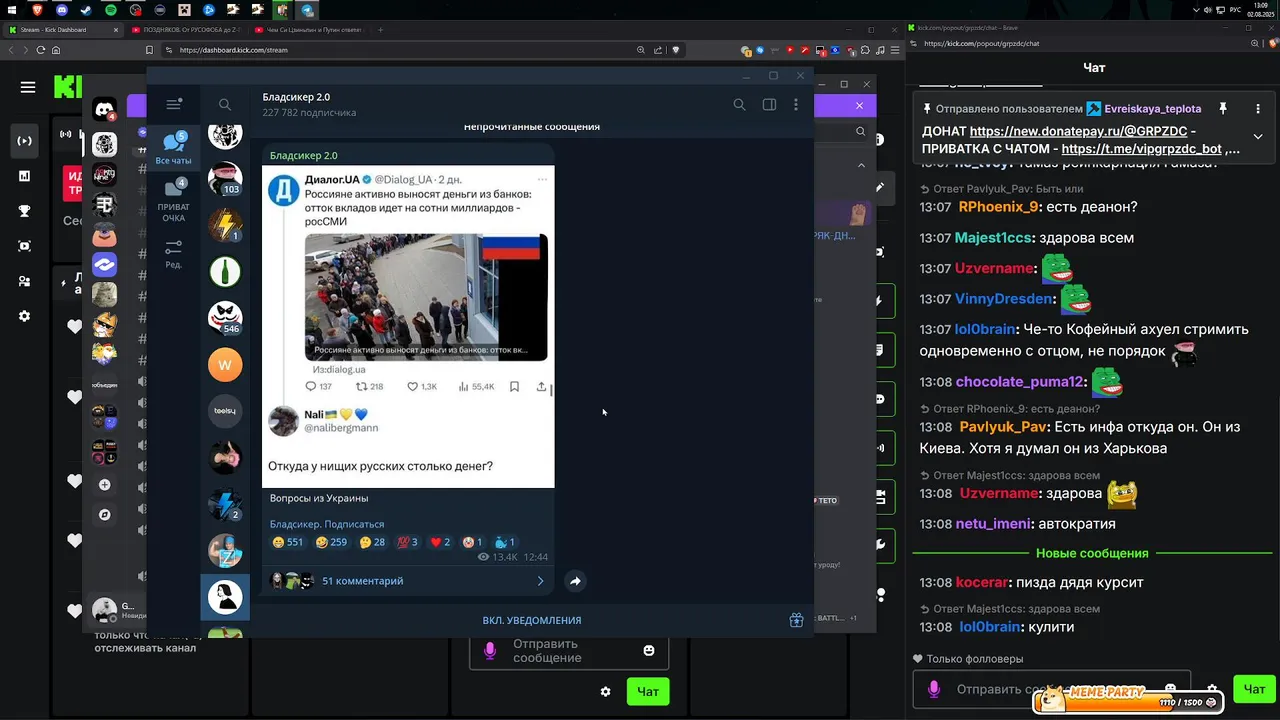
Task: Open dashboard chat settings gear icon
Action: [x=605, y=691]
